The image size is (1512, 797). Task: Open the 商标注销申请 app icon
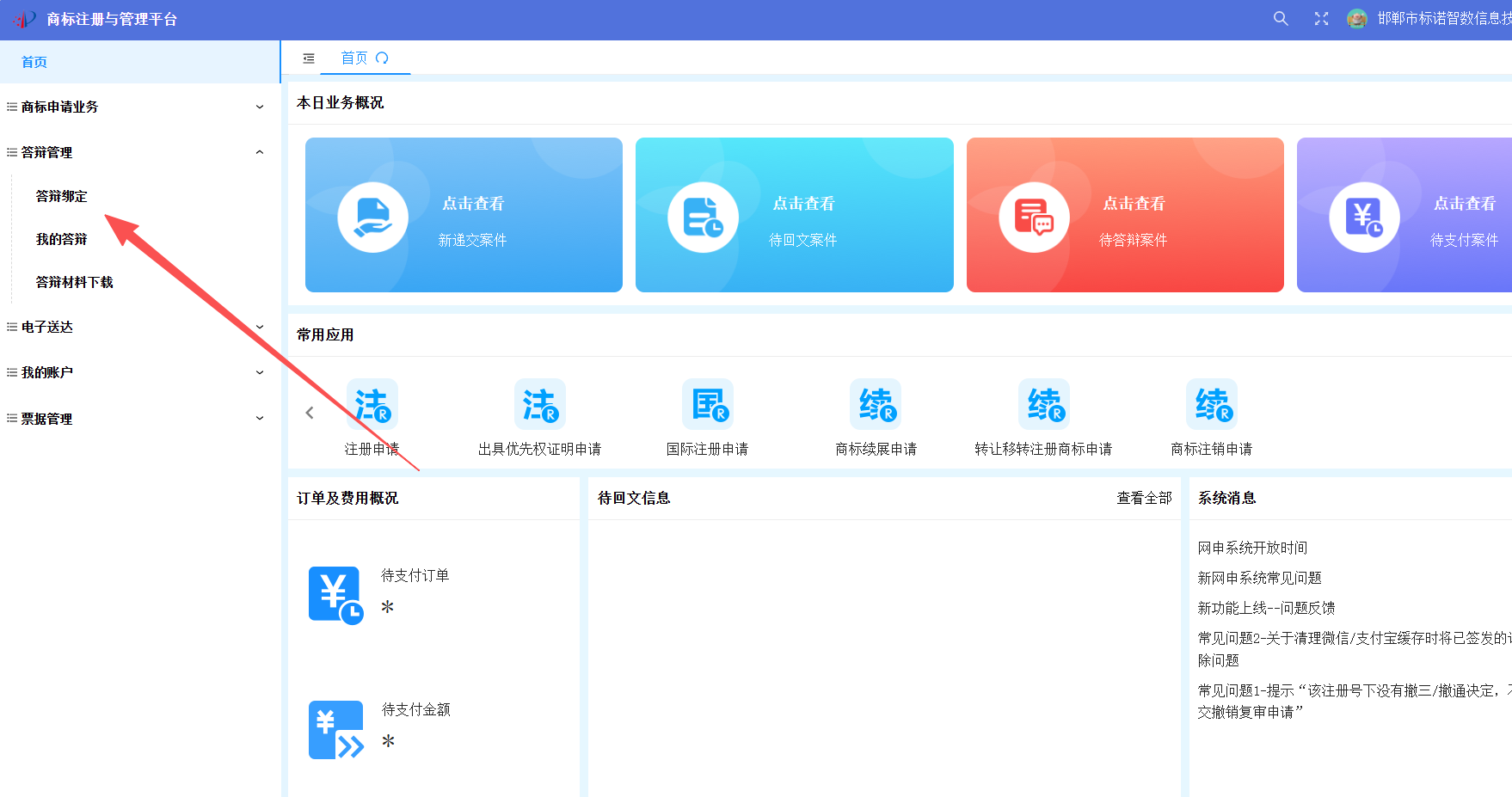[x=1211, y=404]
